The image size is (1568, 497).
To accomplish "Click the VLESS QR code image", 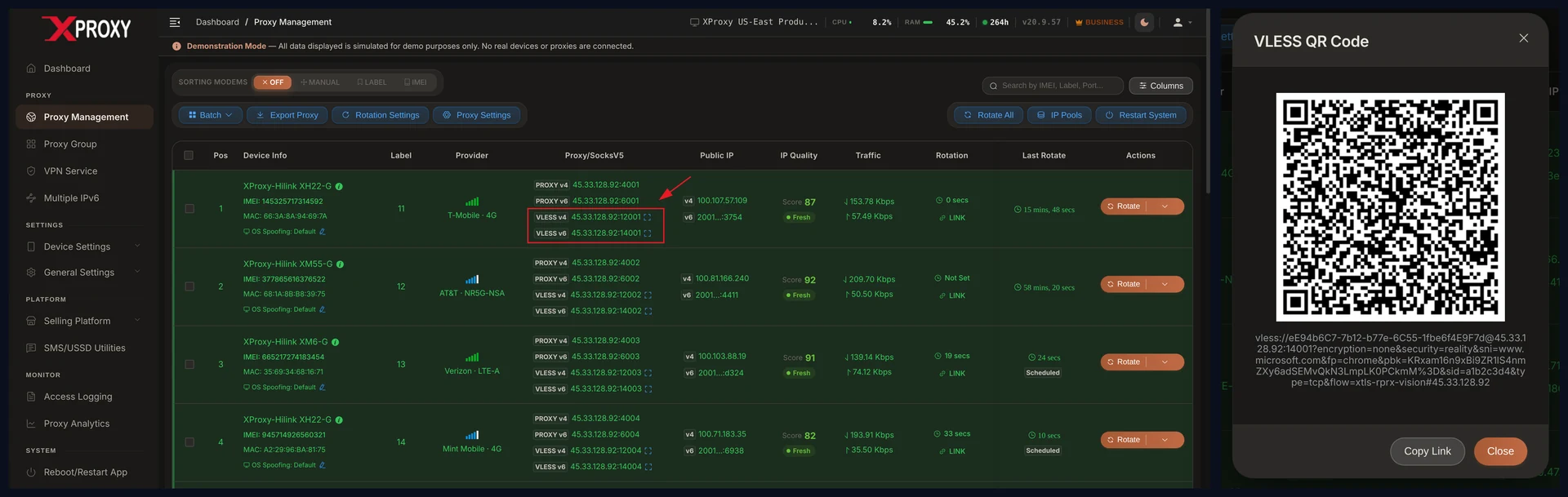I will [x=1390, y=207].
